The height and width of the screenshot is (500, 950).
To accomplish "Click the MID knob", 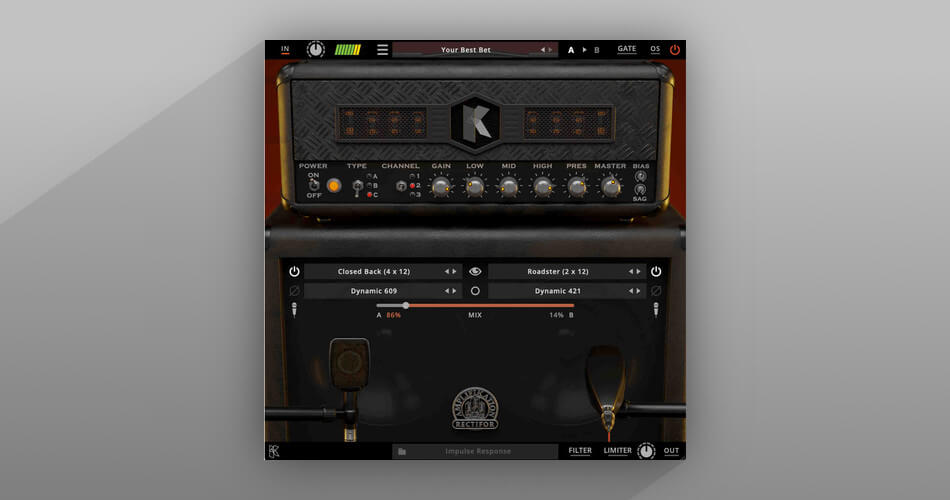I will click(x=508, y=186).
